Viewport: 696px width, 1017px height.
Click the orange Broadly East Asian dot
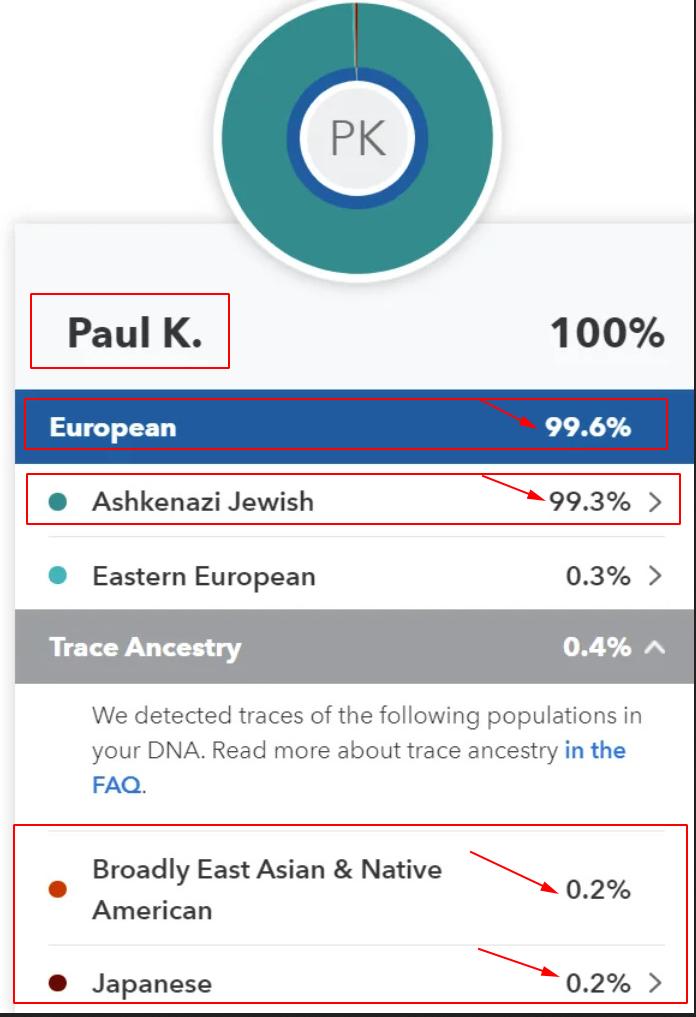58,889
